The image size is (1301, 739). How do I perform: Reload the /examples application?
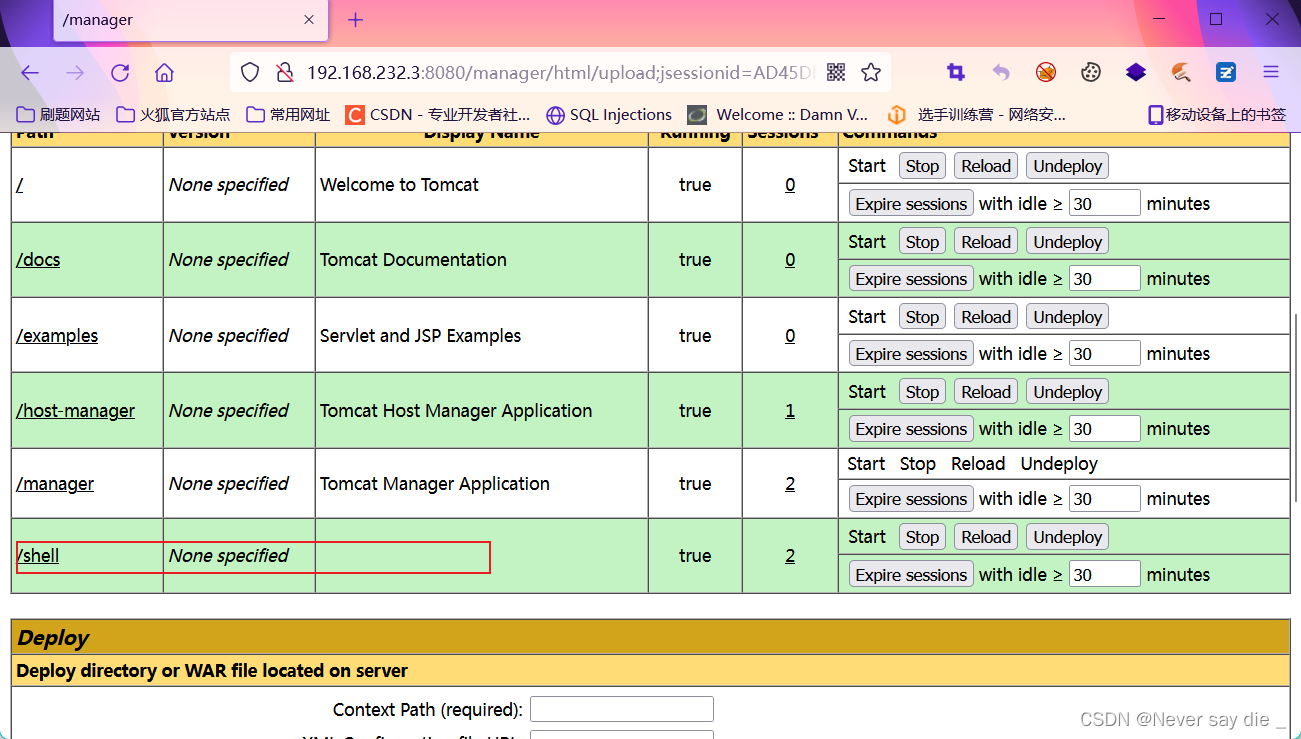coord(986,317)
